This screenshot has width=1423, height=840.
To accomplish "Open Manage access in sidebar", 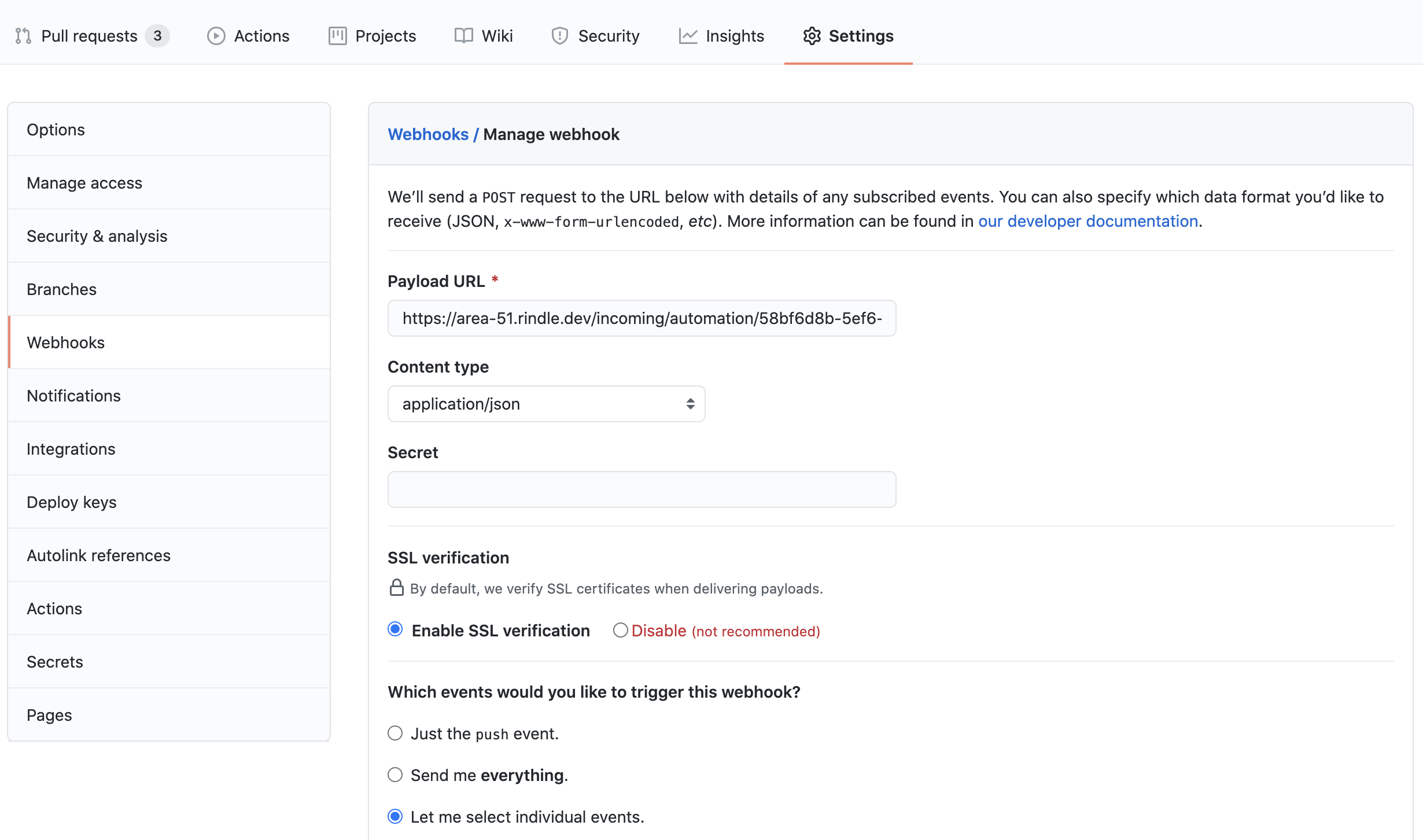I will [x=169, y=183].
